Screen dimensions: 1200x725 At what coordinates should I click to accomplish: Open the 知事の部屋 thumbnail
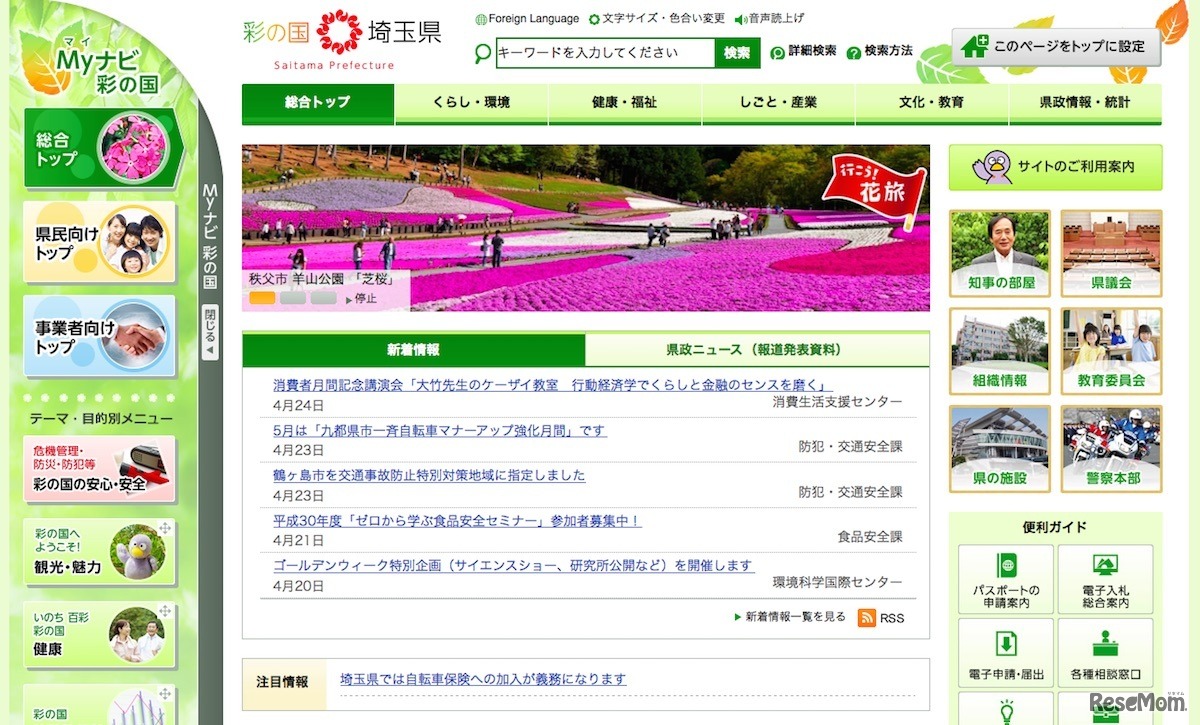(1000, 252)
